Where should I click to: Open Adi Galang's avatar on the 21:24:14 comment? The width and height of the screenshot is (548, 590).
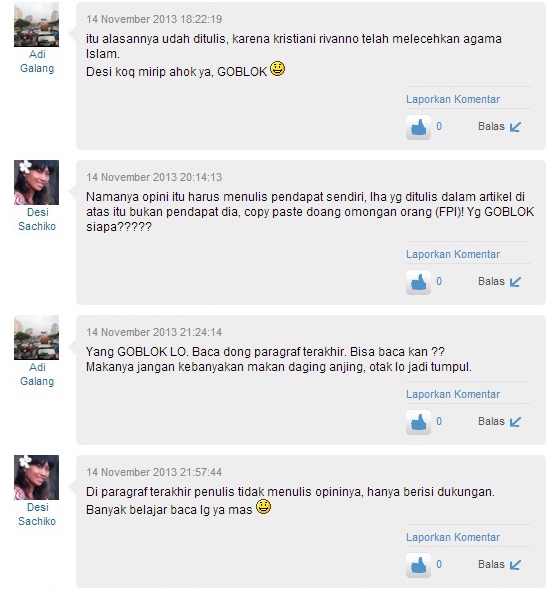[x=37, y=338]
